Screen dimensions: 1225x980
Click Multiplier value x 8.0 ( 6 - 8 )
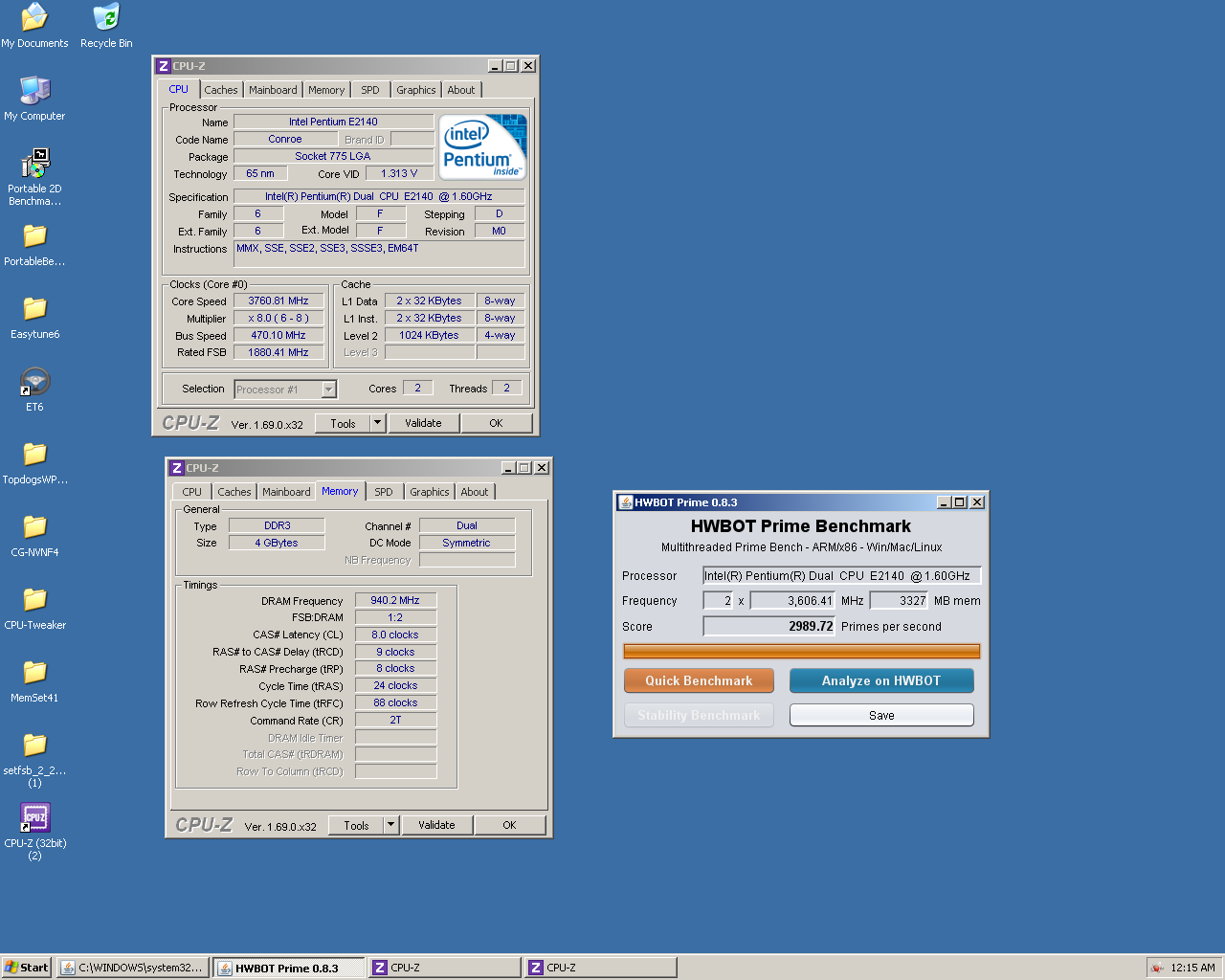click(278, 318)
